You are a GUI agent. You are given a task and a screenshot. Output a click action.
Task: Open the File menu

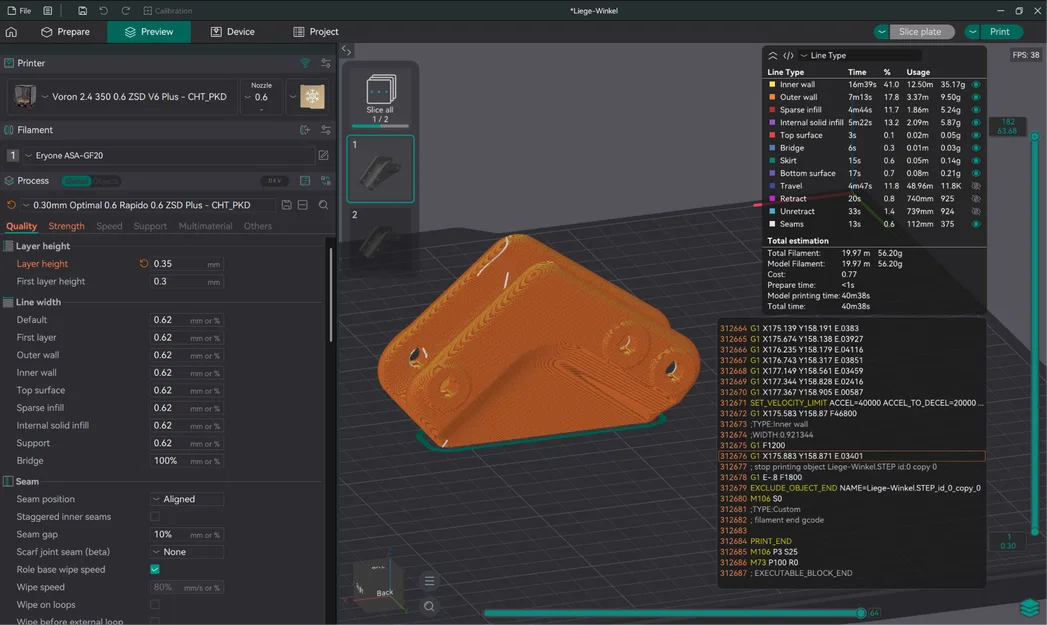click(x=19, y=11)
